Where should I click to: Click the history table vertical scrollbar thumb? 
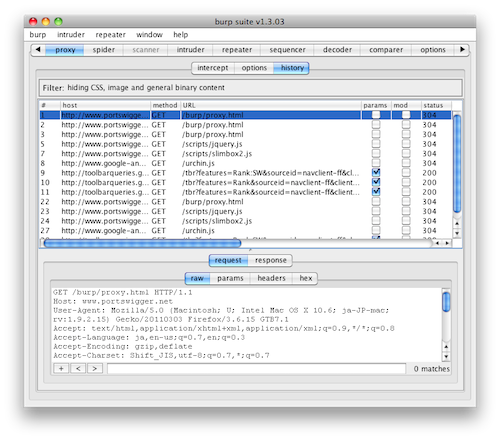click(x=457, y=163)
